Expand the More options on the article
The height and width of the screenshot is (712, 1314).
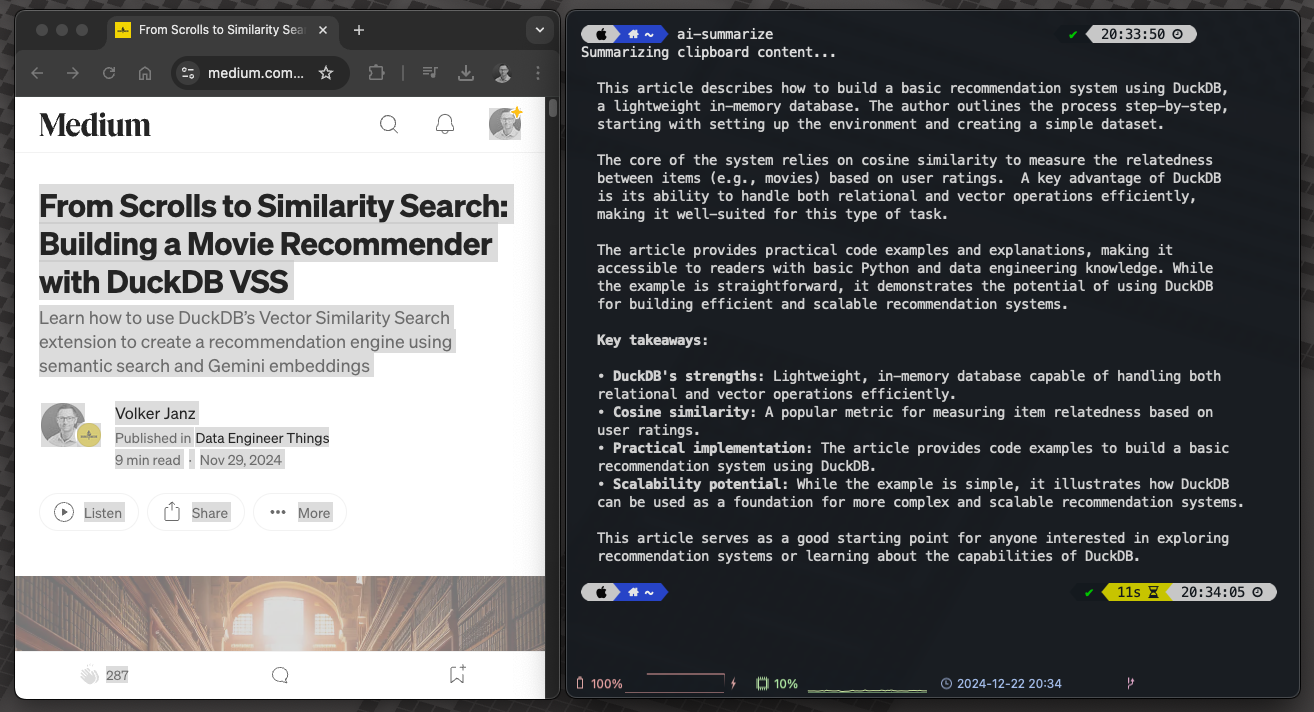click(x=299, y=512)
